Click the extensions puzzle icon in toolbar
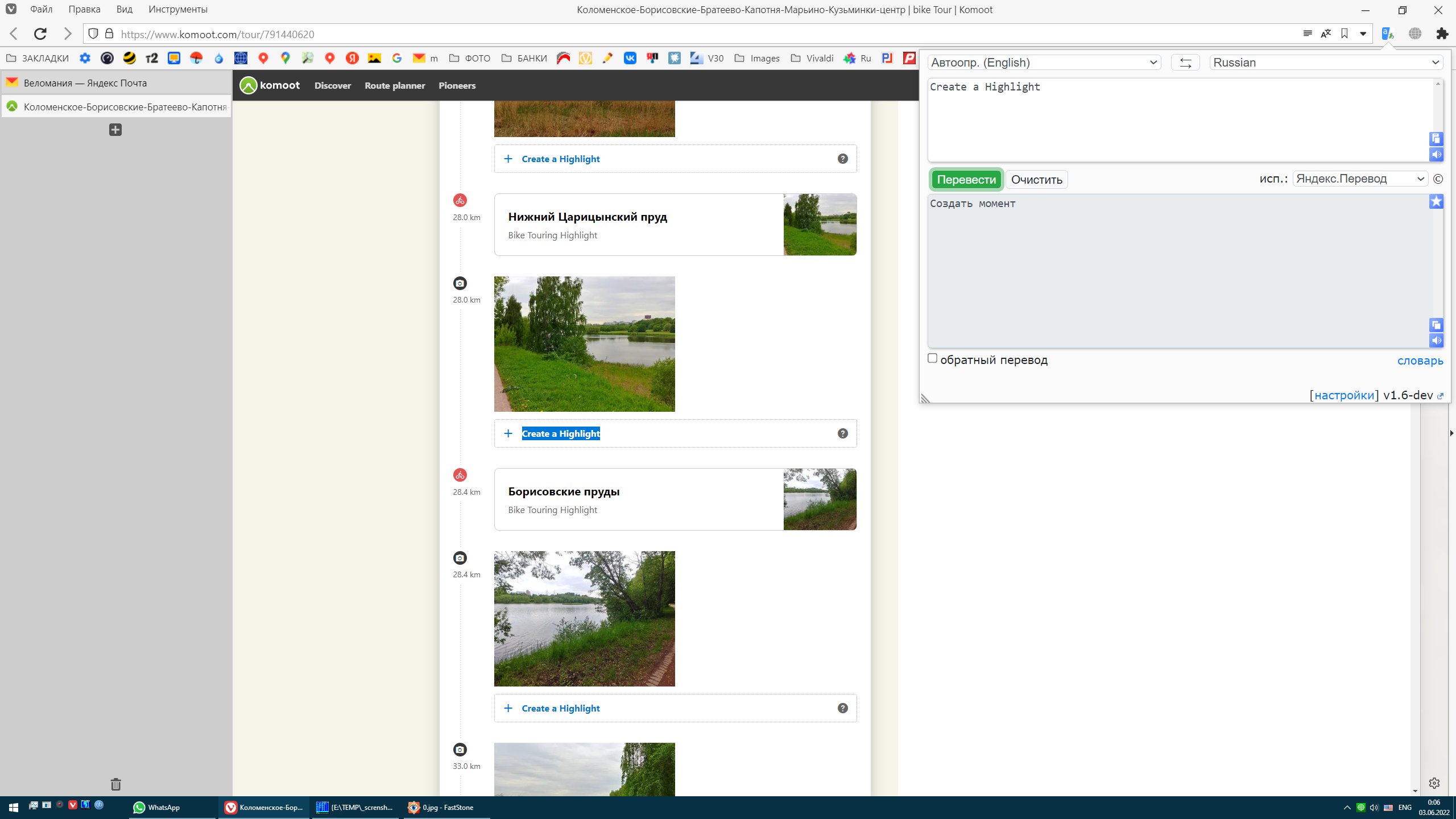 (1442, 34)
